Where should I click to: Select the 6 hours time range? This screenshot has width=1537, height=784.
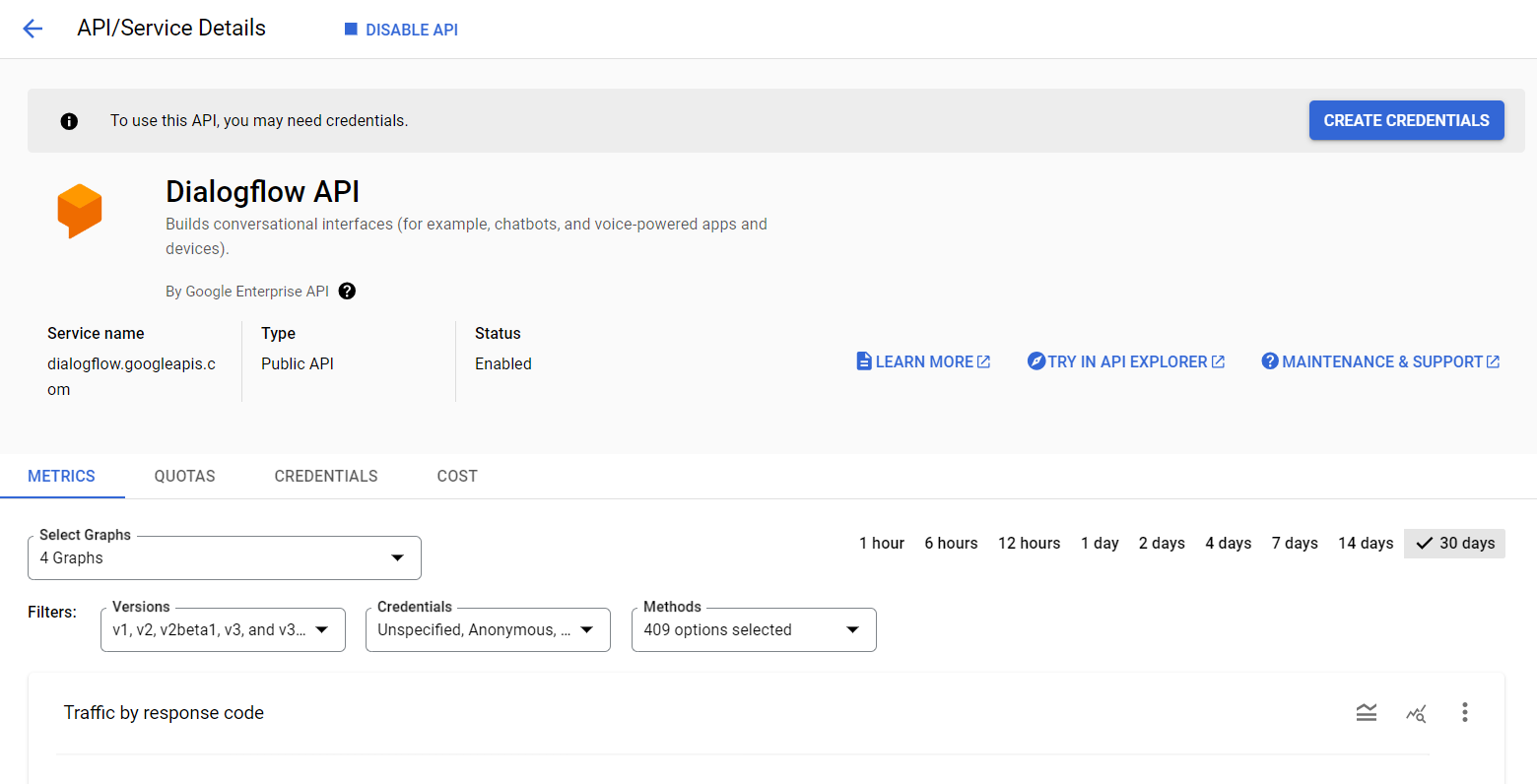click(951, 544)
